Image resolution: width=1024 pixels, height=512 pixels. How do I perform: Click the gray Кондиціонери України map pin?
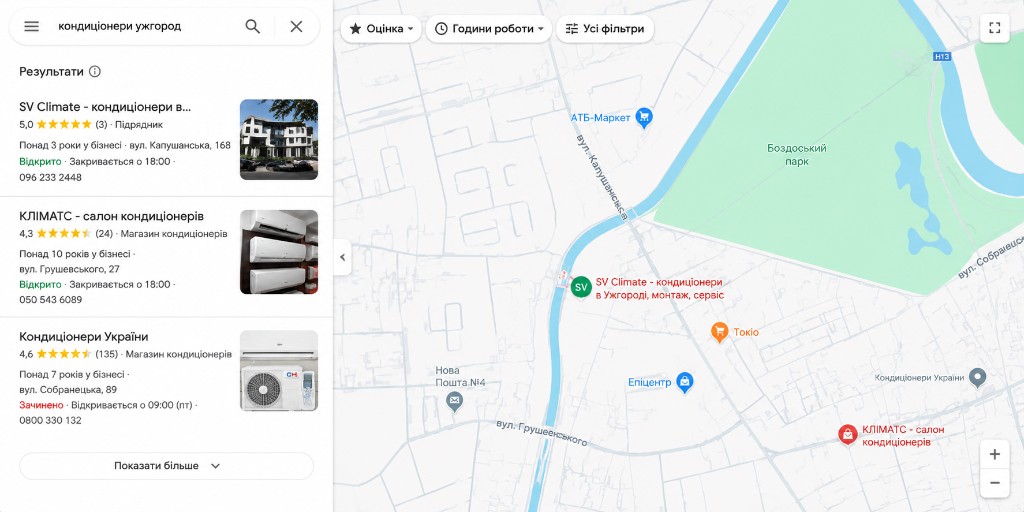coord(977,377)
